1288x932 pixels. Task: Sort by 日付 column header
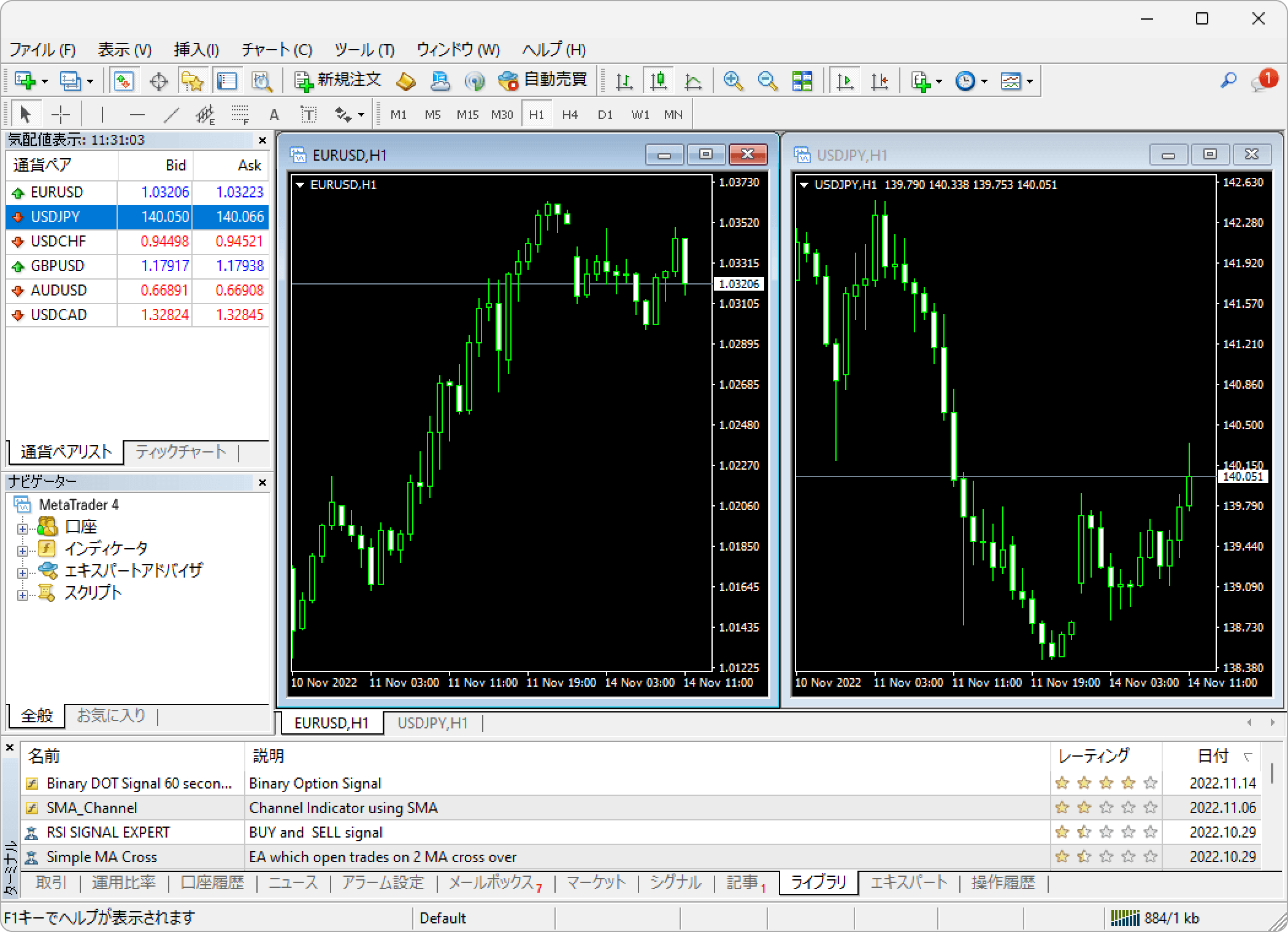[x=1213, y=756]
